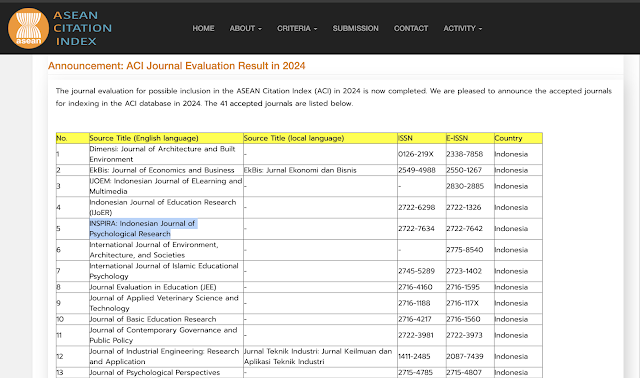The width and height of the screenshot is (640, 378).
Task: Click E-ISSN value 2716-117X
Action: pyautogui.click(x=462, y=303)
